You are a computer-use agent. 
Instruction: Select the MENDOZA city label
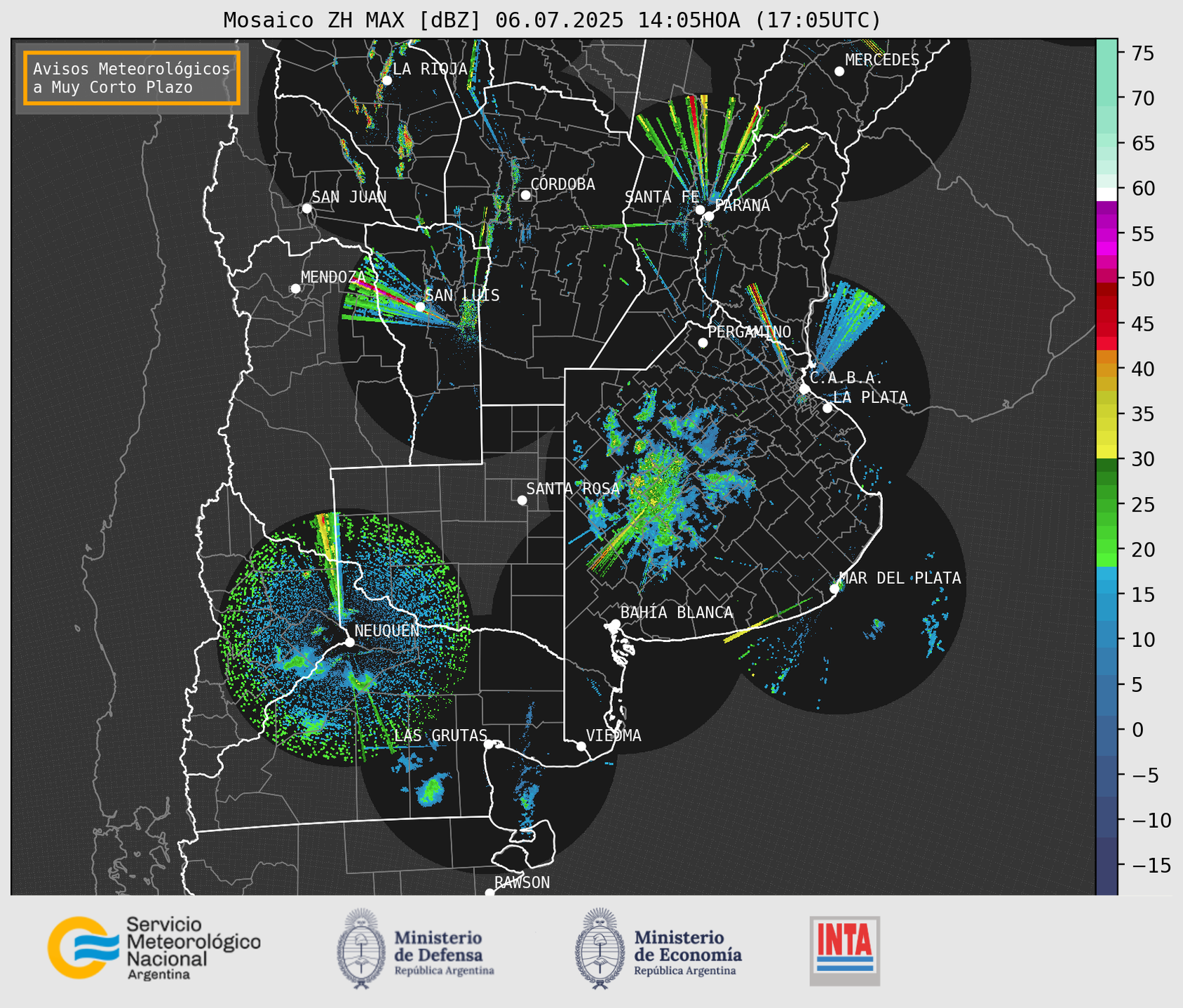[333, 278]
